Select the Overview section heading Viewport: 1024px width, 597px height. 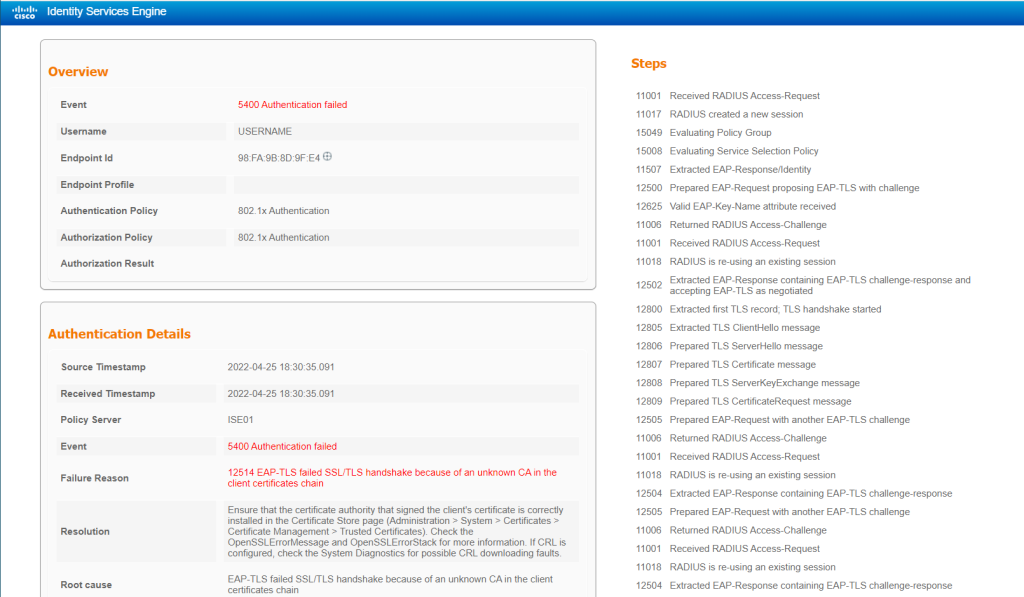pos(78,72)
